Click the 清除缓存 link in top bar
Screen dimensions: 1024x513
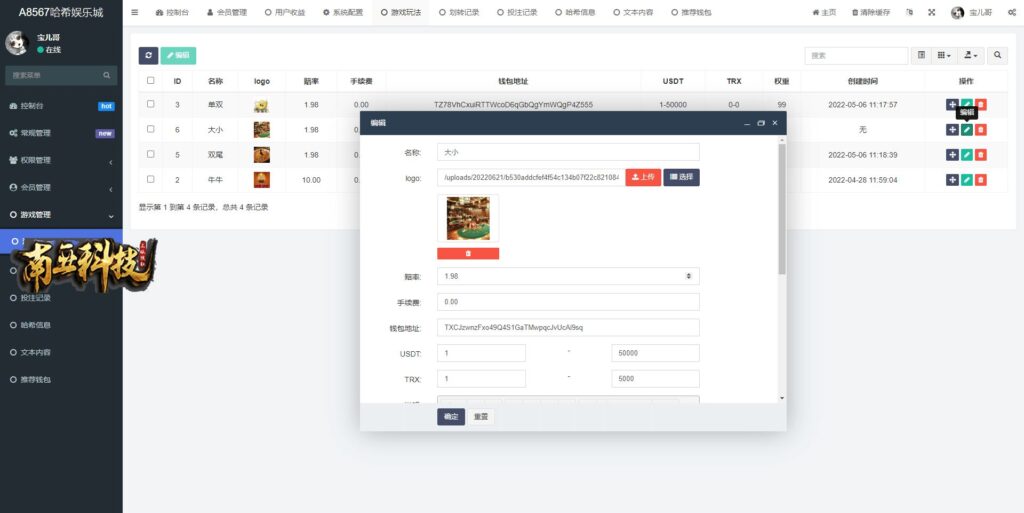[x=871, y=12]
